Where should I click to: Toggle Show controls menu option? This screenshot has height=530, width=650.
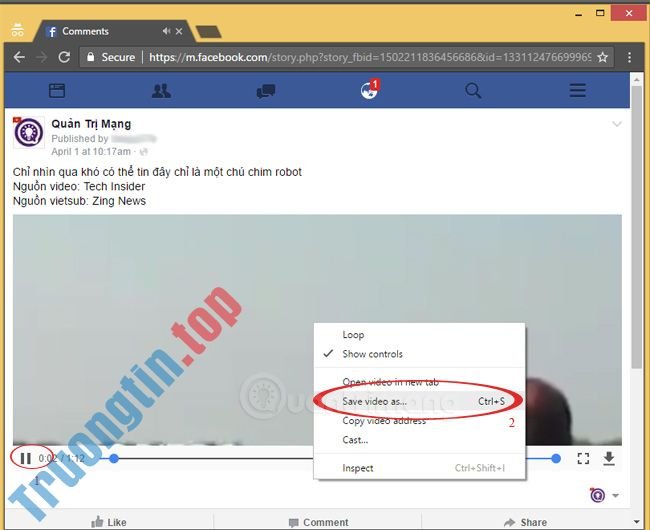420,354
